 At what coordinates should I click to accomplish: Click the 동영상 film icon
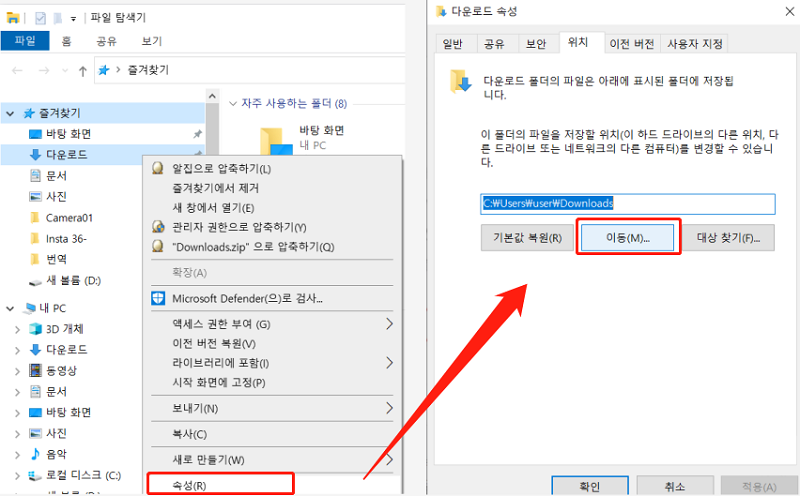click(x=35, y=370)
